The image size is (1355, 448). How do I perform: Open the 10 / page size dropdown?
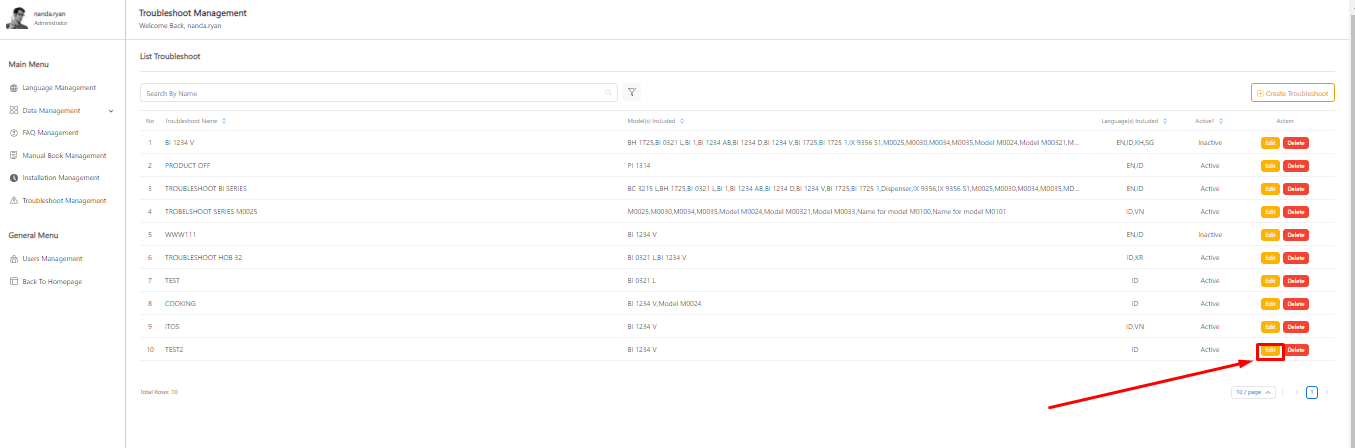coord(1253,392)
